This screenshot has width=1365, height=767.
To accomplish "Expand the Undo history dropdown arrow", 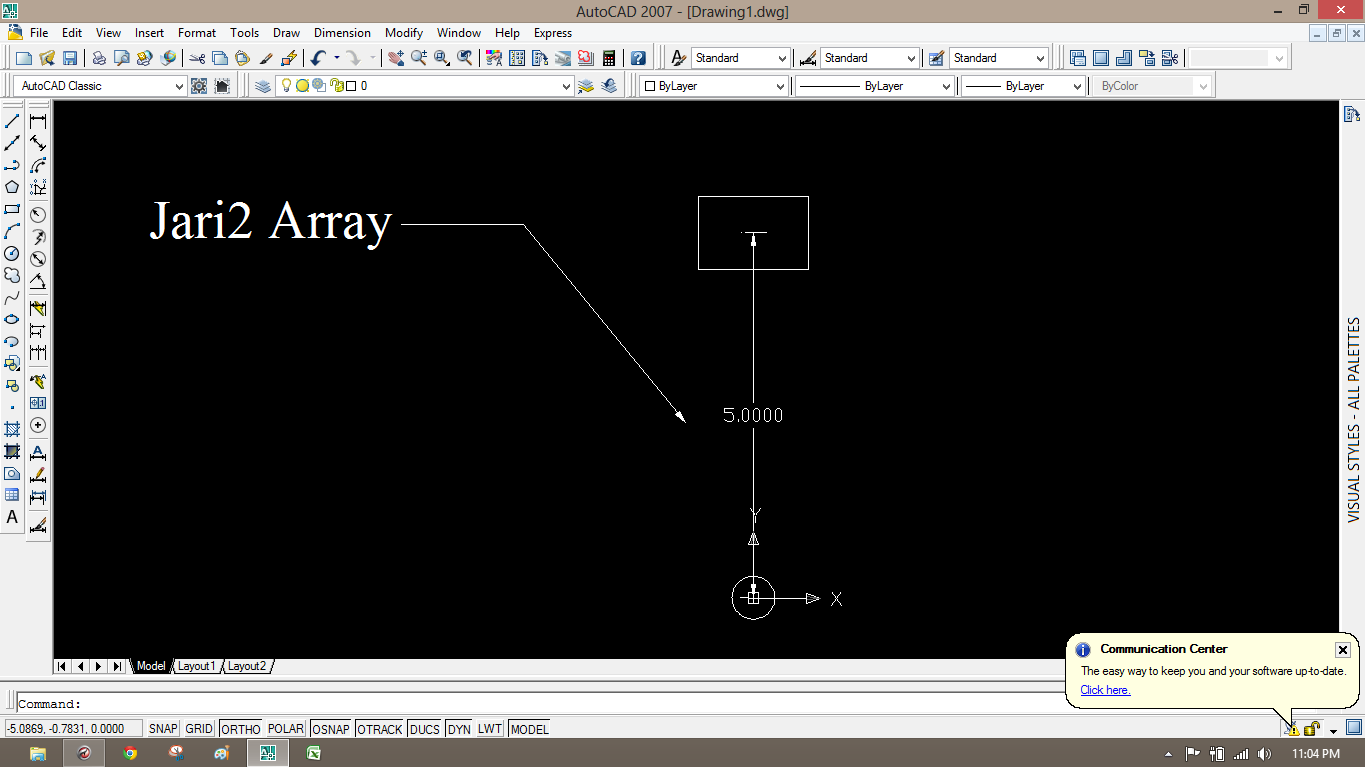I will coord(336,58).
